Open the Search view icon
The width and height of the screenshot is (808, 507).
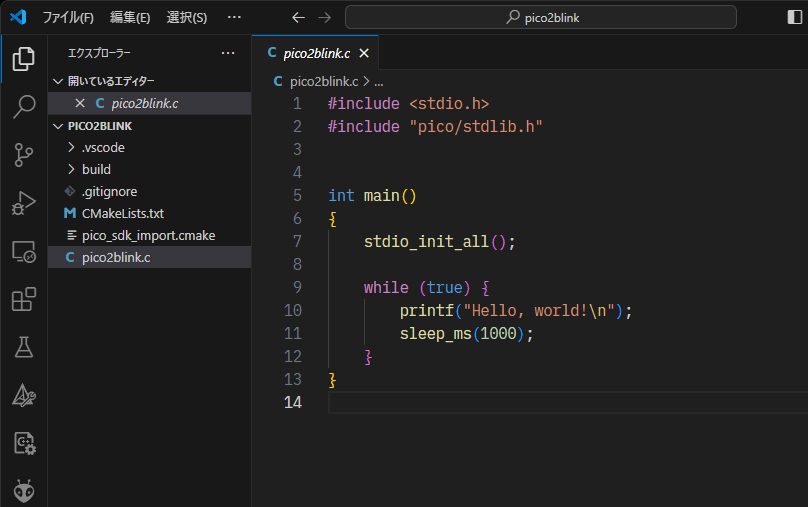click(24, 107)
